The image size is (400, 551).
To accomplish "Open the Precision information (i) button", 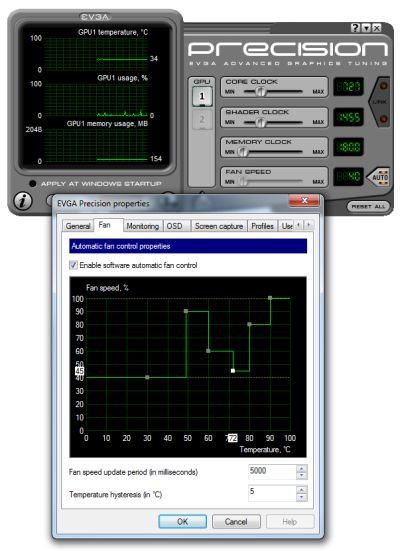I will pyautogui.click(x=23, y=201).
